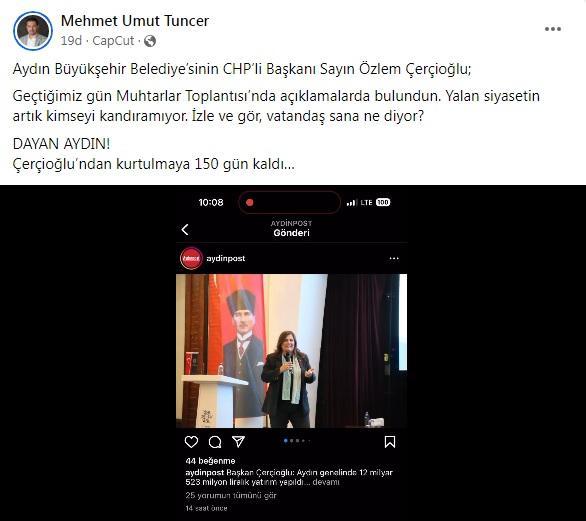Open the post options three-dot menu
Image resolution: width=586 pixels, height=521 pixels.
pos(553,29)
